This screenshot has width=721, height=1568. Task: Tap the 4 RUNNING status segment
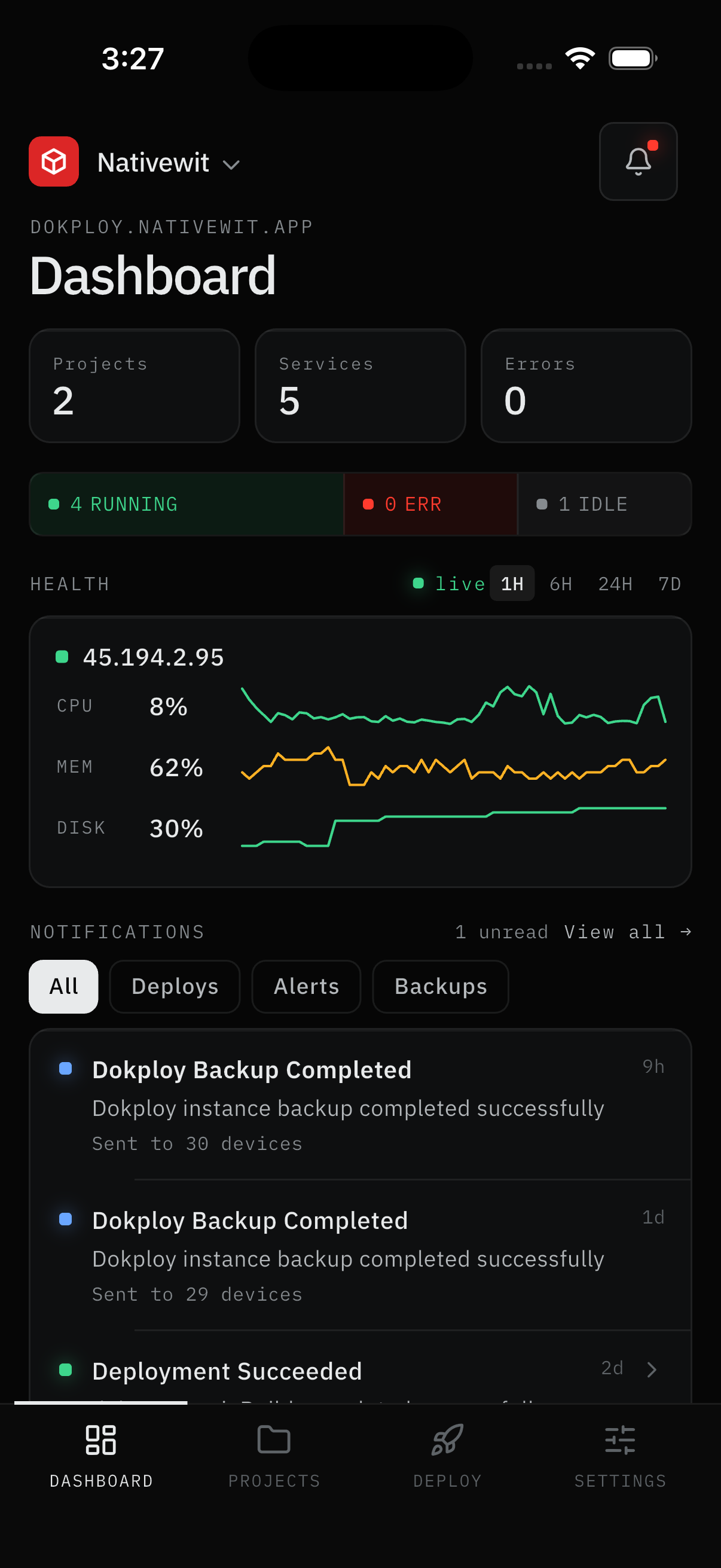tap(186, 504)
